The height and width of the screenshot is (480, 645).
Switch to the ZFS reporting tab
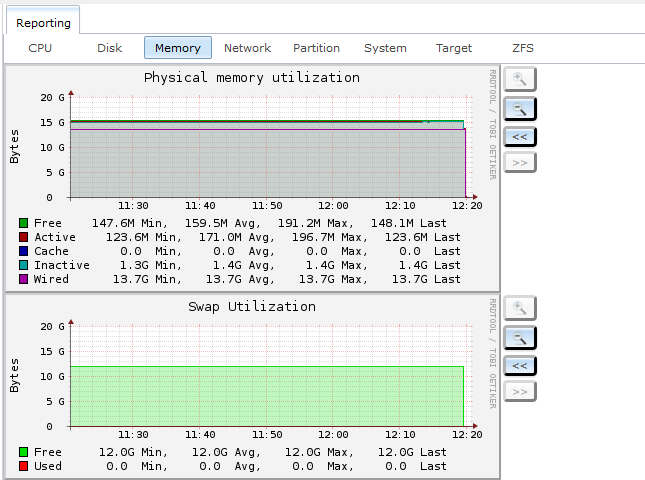(522, 48)
